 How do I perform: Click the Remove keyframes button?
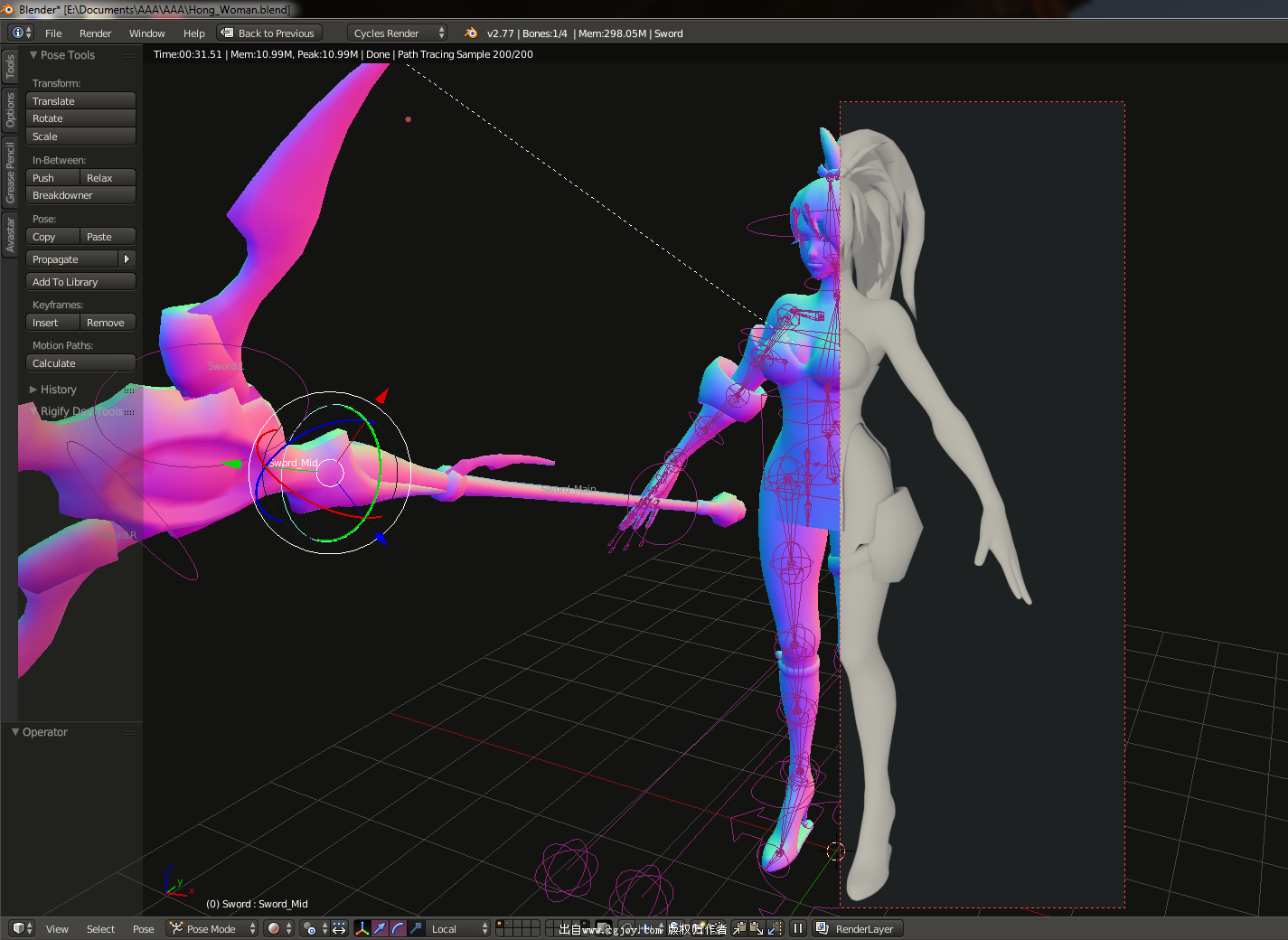click(108, 323)
